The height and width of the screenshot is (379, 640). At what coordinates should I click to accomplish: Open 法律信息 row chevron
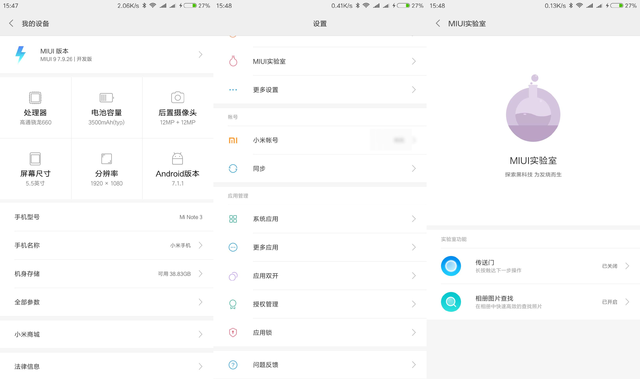tap(200, 366)
